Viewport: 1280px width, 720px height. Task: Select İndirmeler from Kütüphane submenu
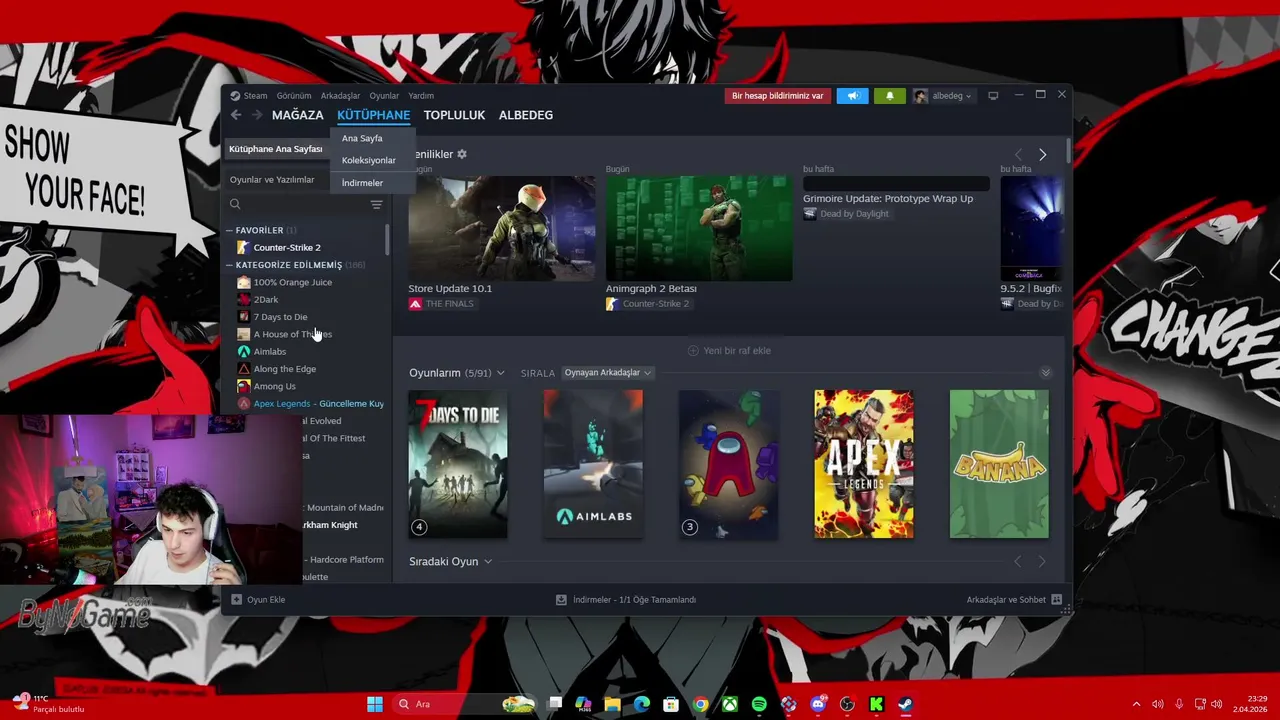(x=362, y=183)
